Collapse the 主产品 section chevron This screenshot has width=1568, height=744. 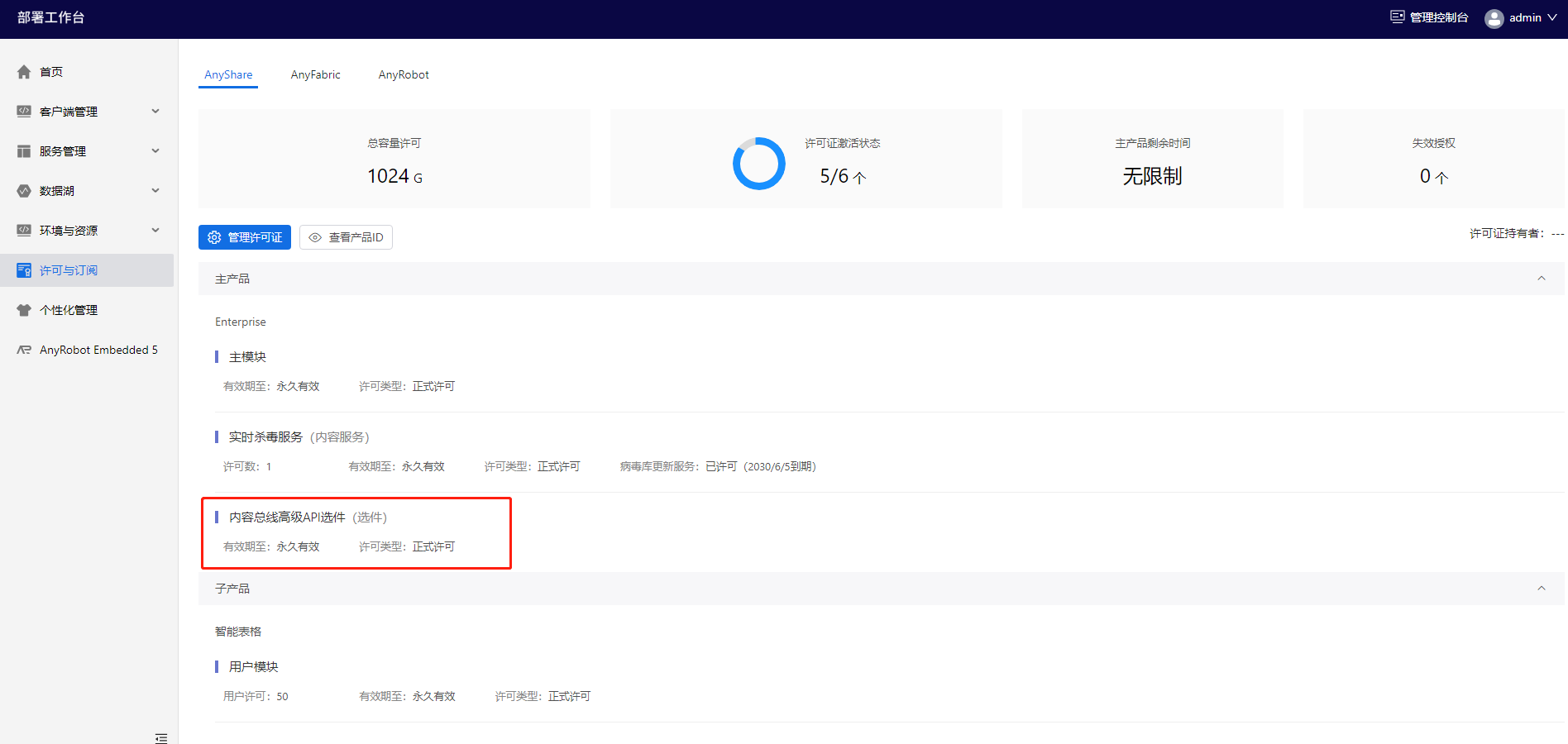click(1542, 279)
